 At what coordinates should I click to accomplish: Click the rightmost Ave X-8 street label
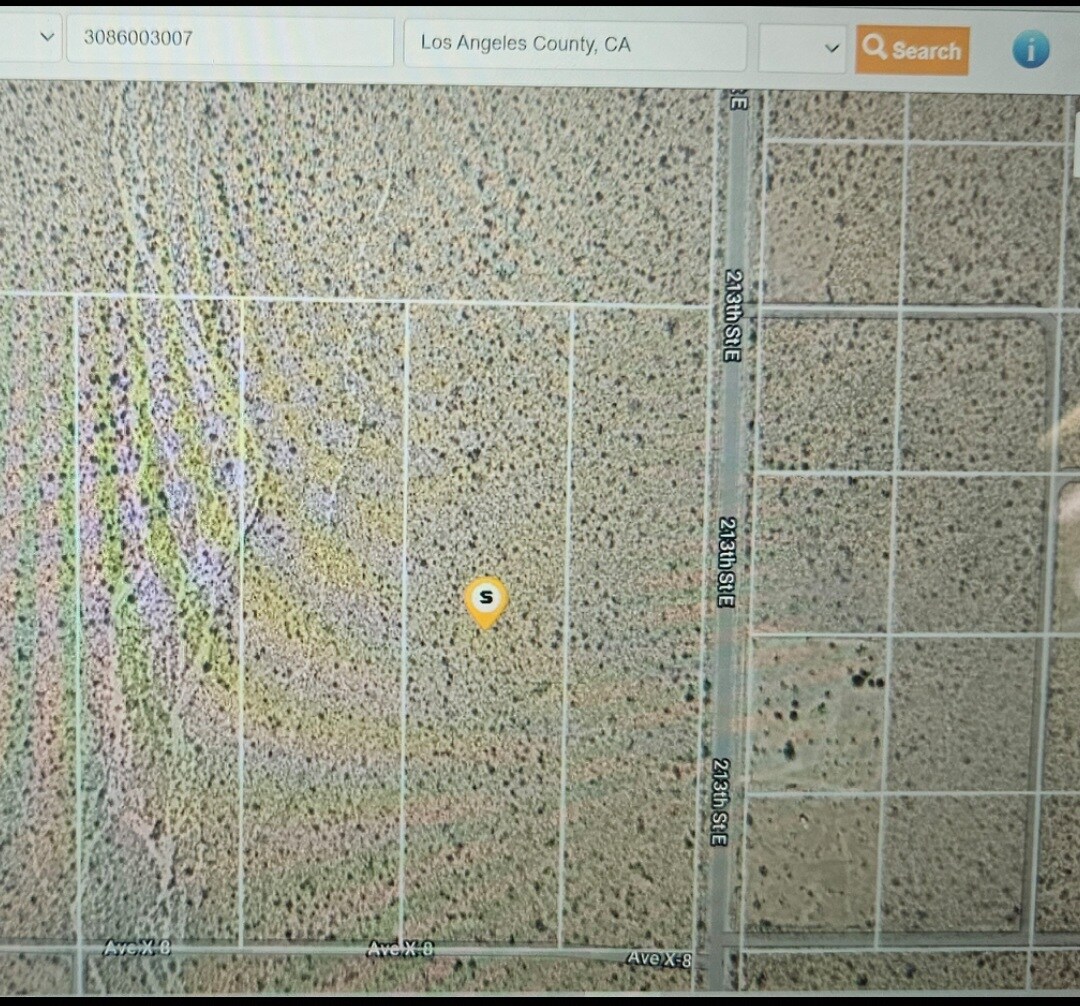[x=659, y=958]
